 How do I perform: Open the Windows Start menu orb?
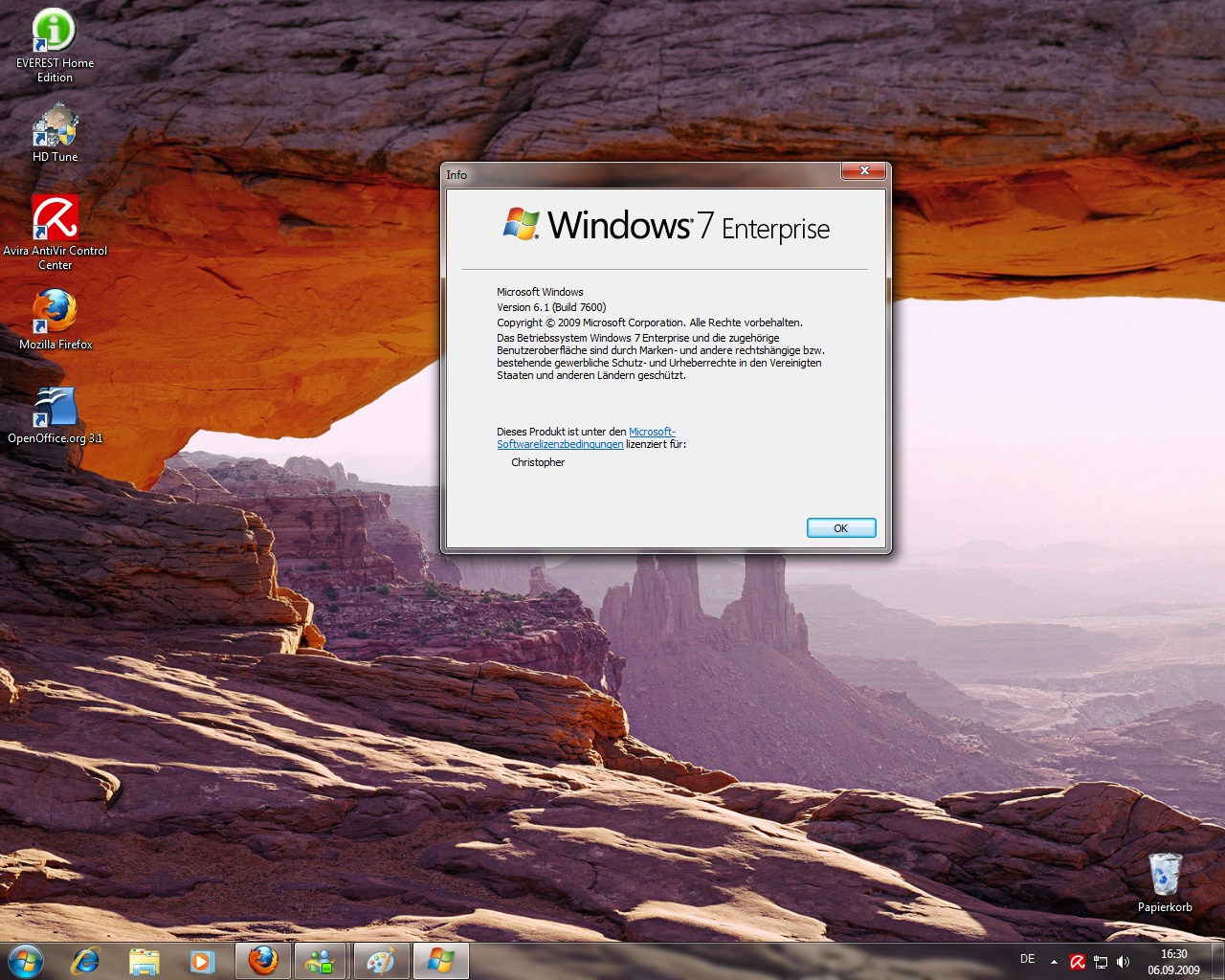coord(26,960)
